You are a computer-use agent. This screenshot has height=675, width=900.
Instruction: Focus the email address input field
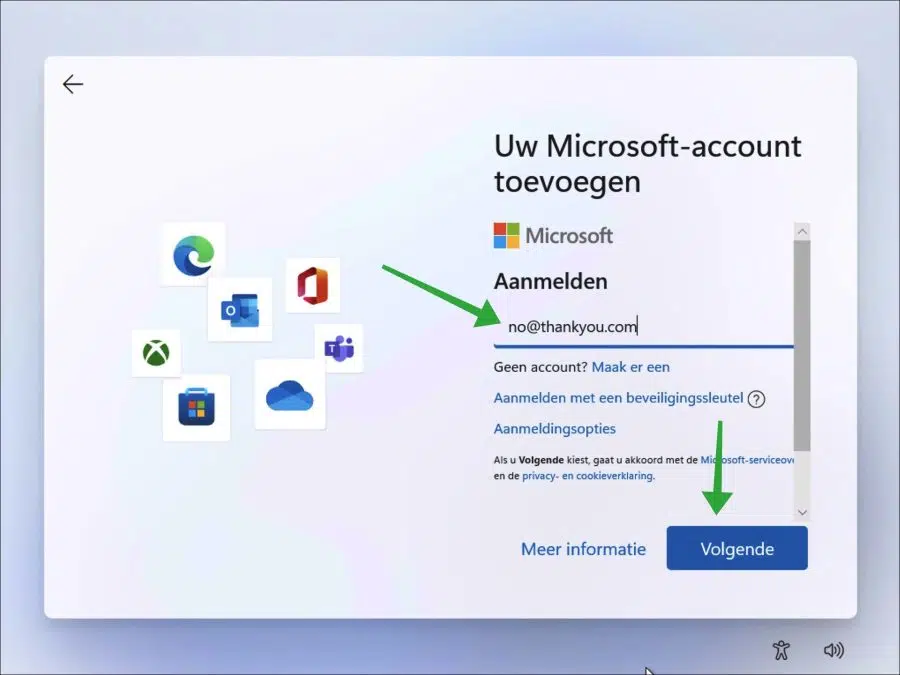[x=643, y=328]
